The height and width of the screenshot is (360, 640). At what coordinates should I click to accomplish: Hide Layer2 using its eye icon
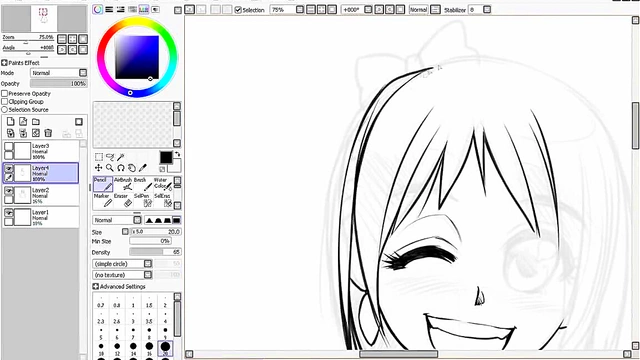(x=9, y=191)
